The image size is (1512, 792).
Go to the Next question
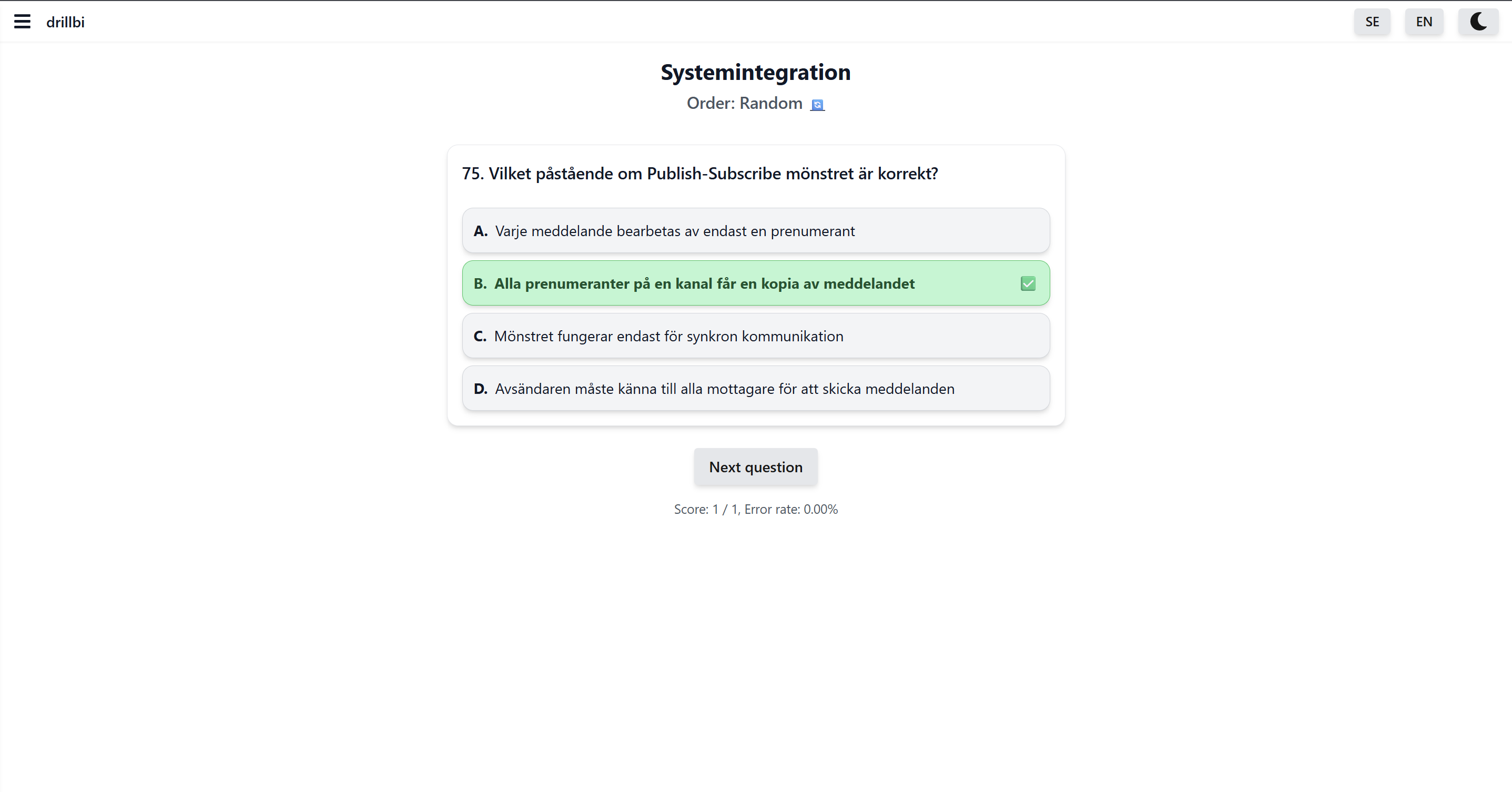(755, 467)
